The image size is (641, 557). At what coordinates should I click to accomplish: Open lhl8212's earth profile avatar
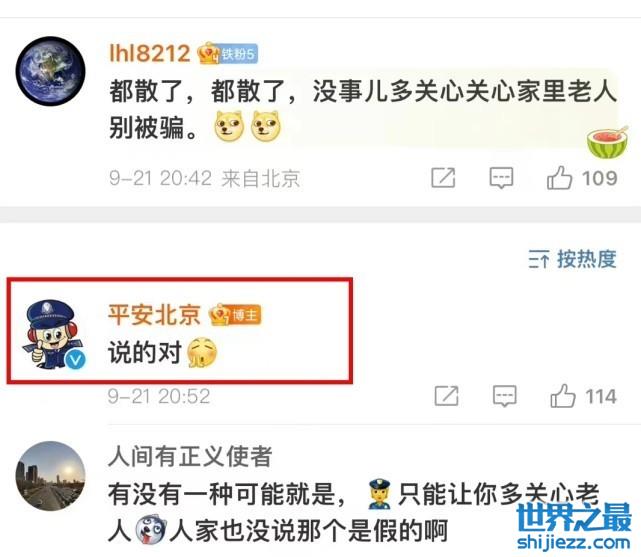point(50,72)
